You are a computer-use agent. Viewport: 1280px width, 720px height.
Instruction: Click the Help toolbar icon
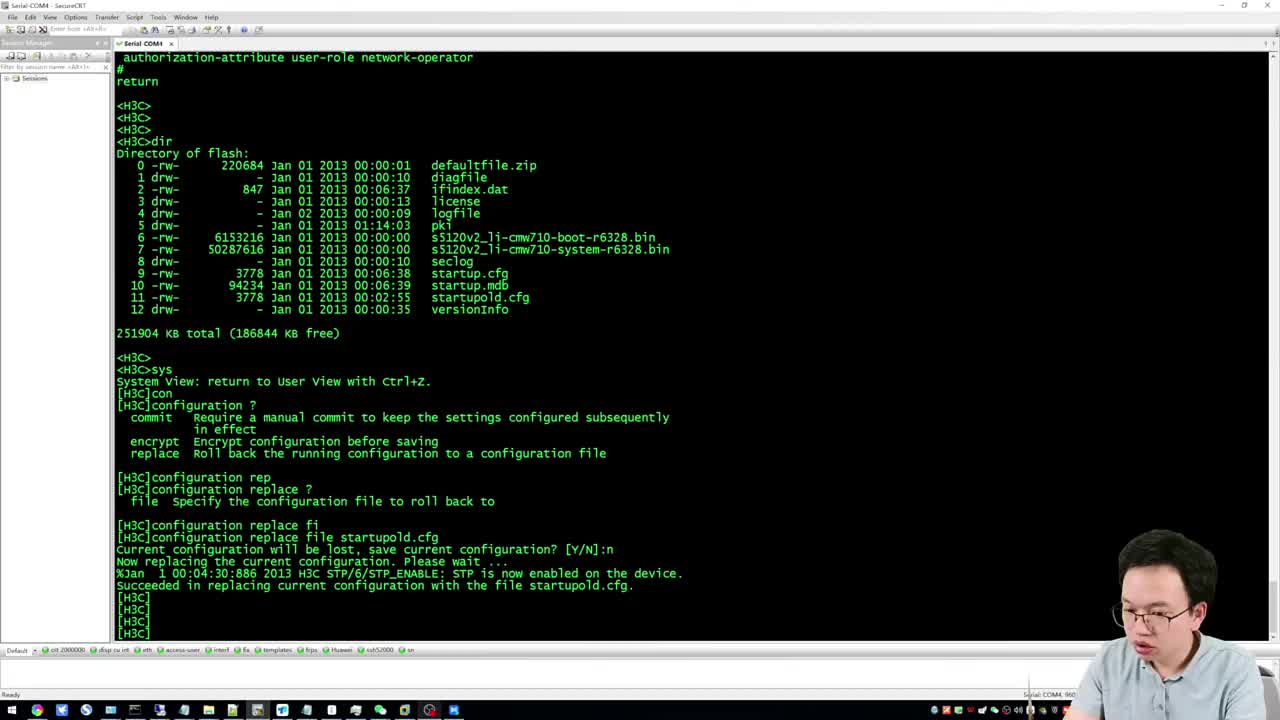click(x=244, y=29)
